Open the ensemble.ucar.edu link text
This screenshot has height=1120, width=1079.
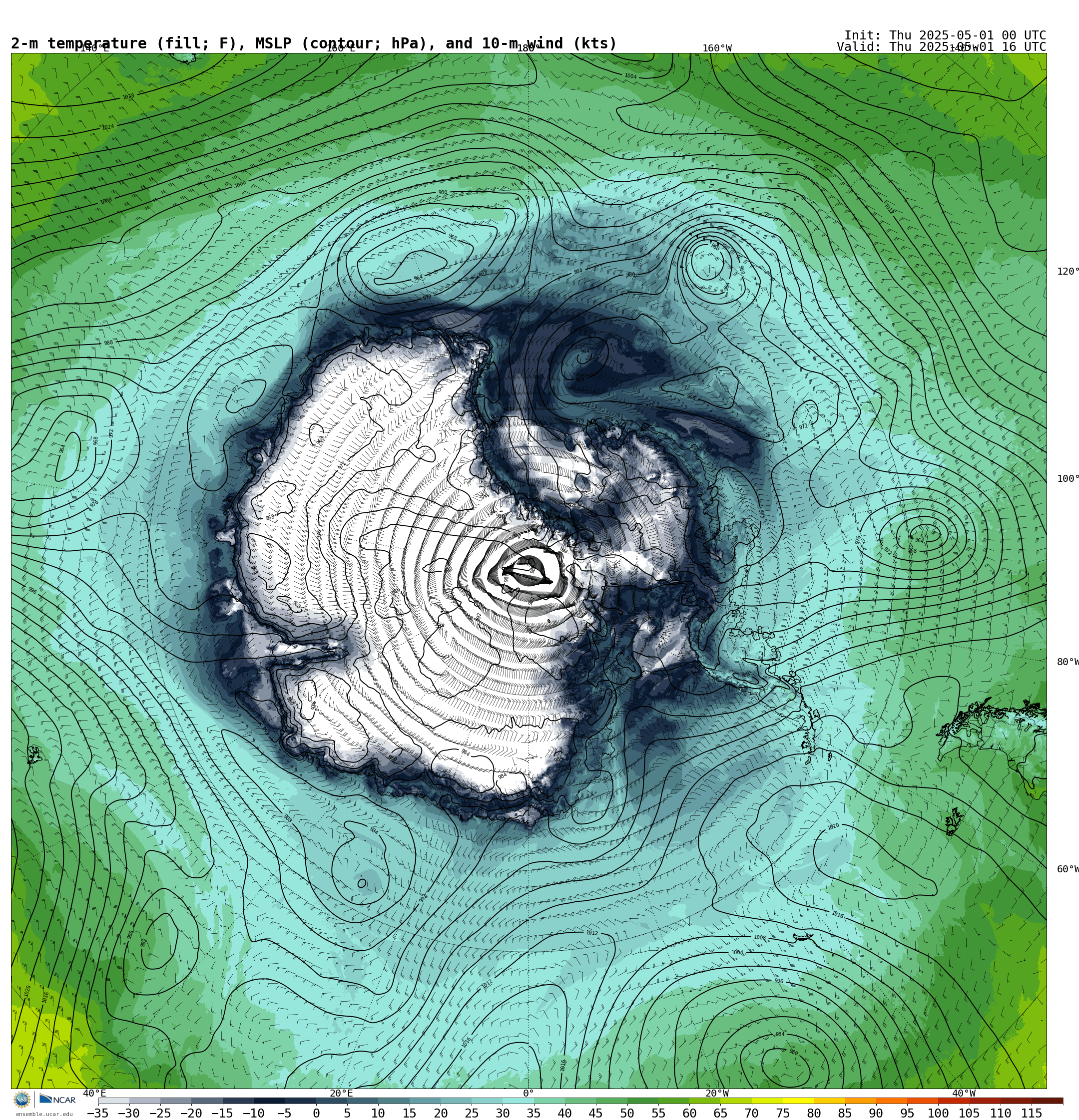(44, 1114)
